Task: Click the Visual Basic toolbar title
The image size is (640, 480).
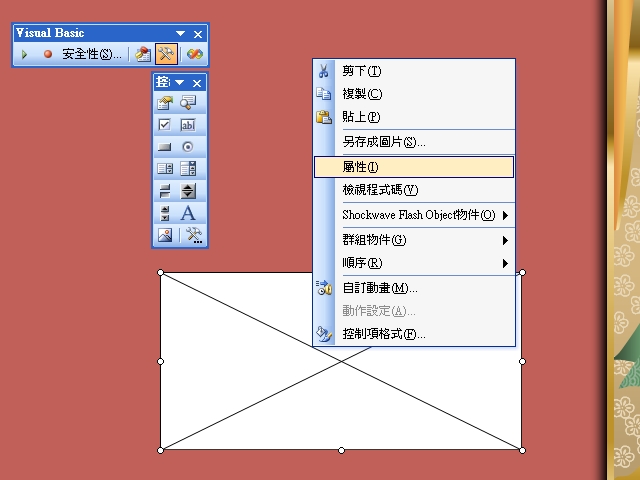Action: [x=50, y=33]
